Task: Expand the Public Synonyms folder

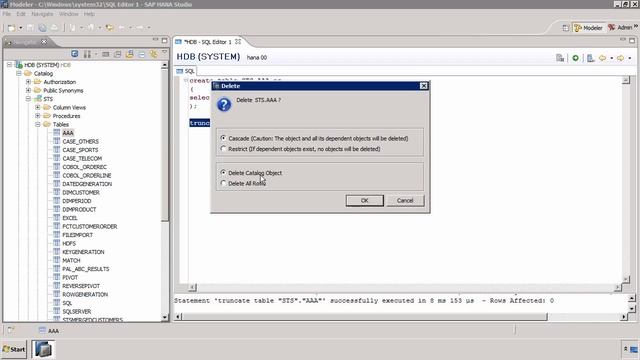Action: point(28,90)
